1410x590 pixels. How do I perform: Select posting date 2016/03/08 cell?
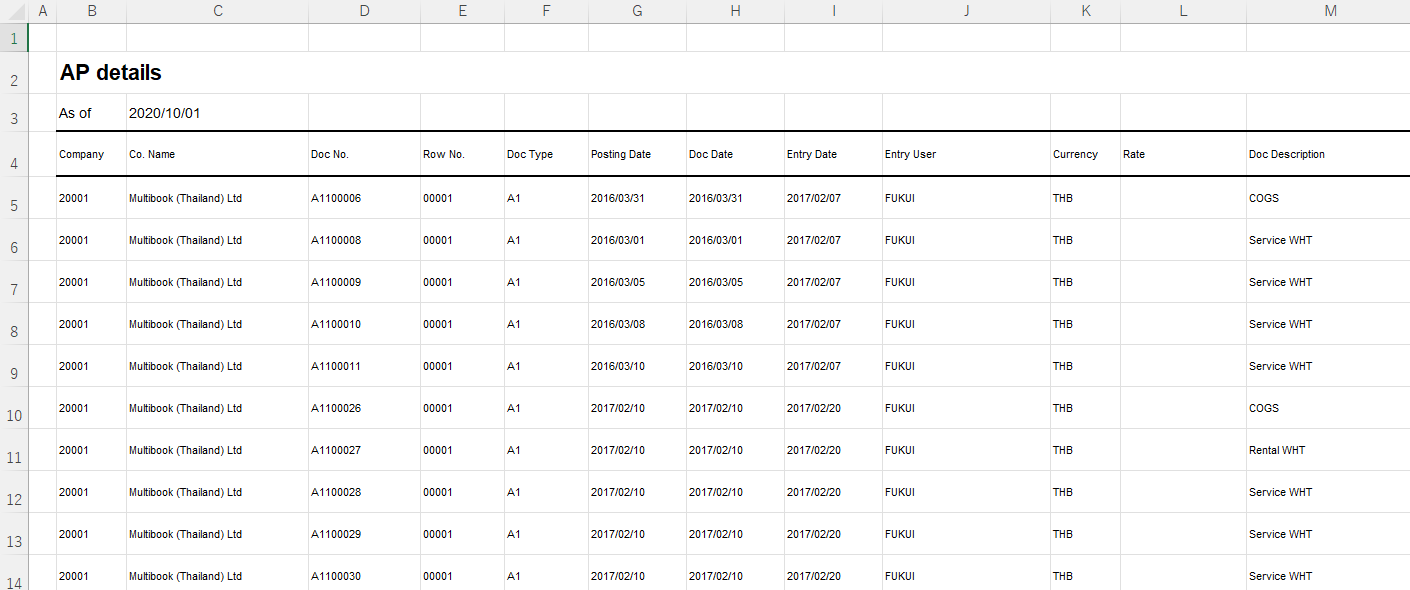click(638, 324)
